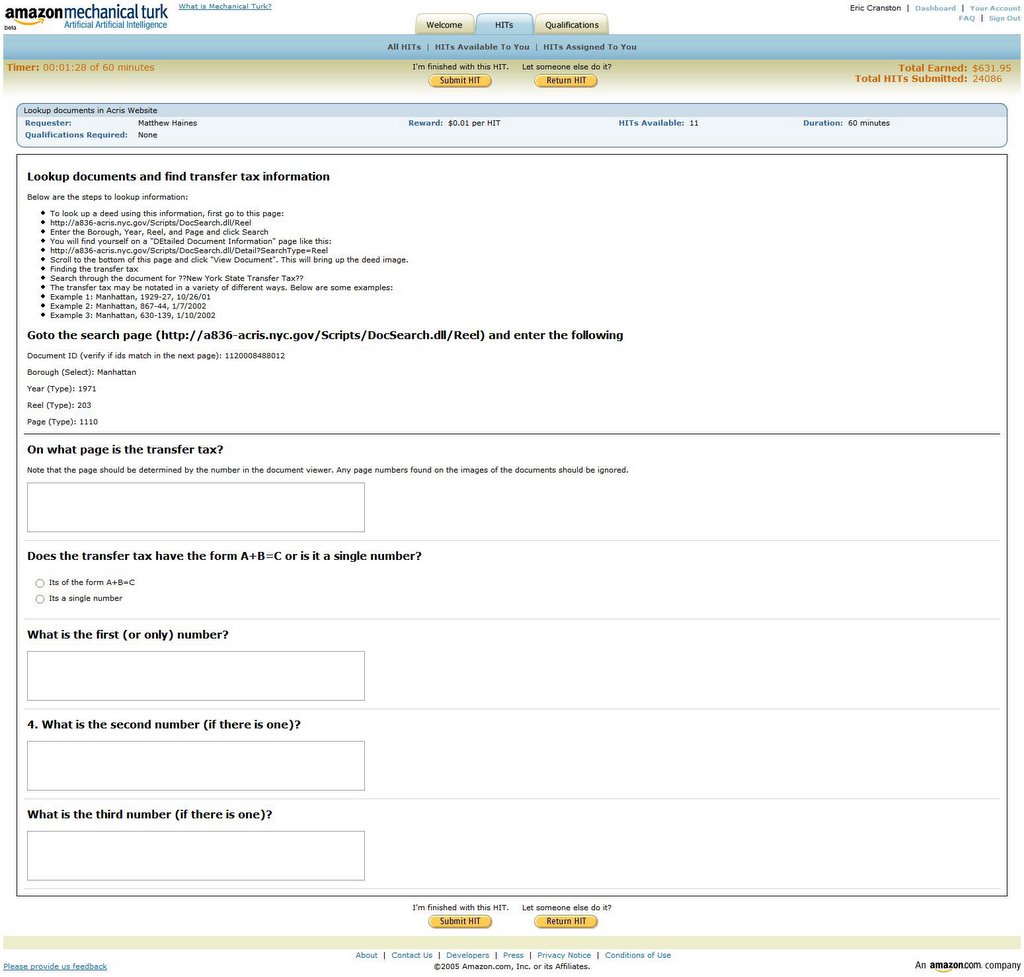This screenshot has height=977, width=1024.
Task: Open the Dashboard link
Action: point(935,8)
